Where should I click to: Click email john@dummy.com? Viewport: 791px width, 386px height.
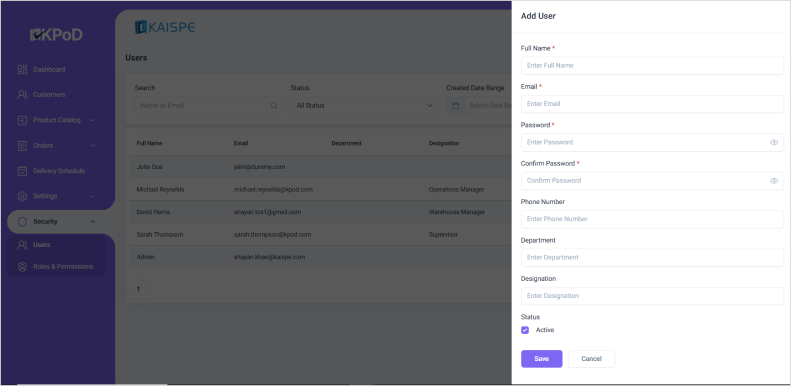[x=259, y=167]
